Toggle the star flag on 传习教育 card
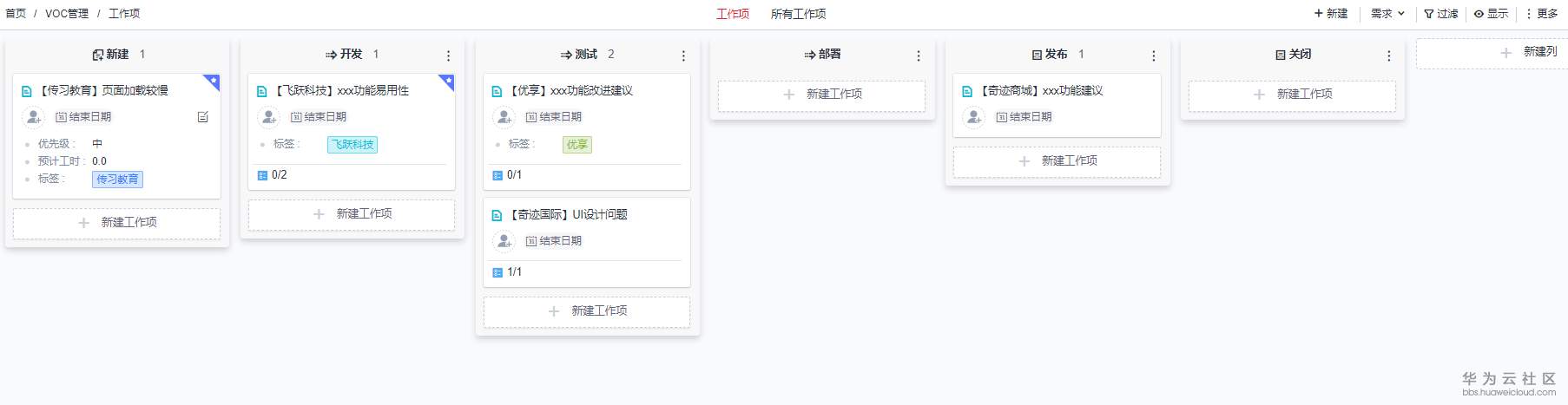The image size is (1568, 405). coord(213,81)
